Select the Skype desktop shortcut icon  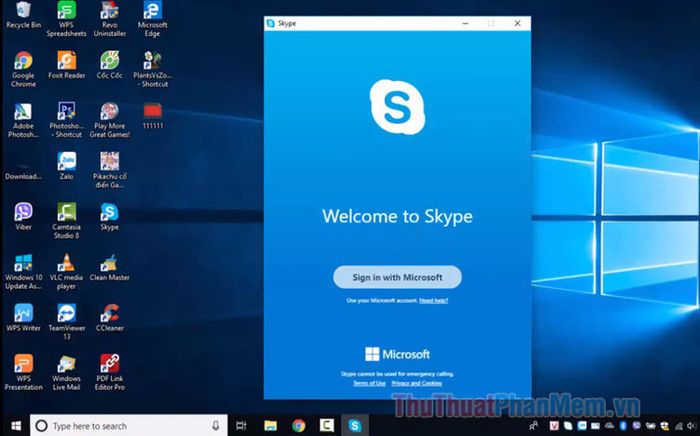coord(109,216)
